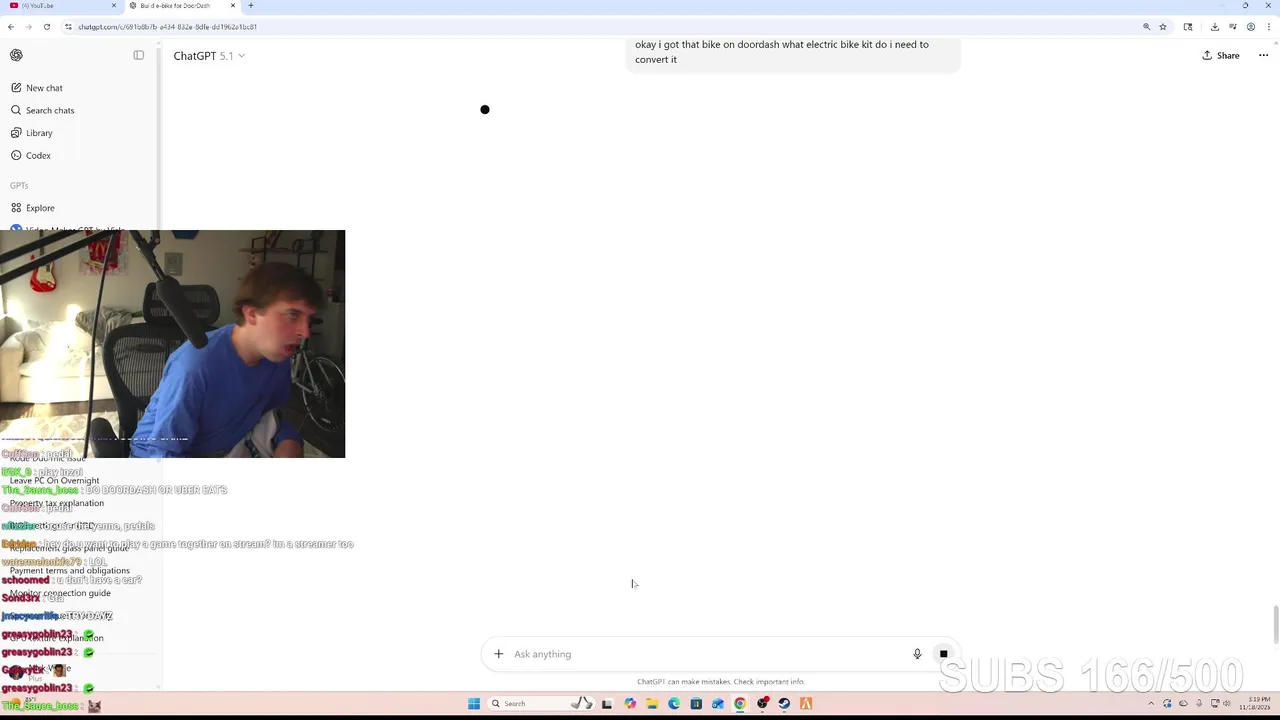Image resolution: width=1280 pixels, height=720 pixels.
Task: Show hidden system tray icons
Action: [1153, 704]
